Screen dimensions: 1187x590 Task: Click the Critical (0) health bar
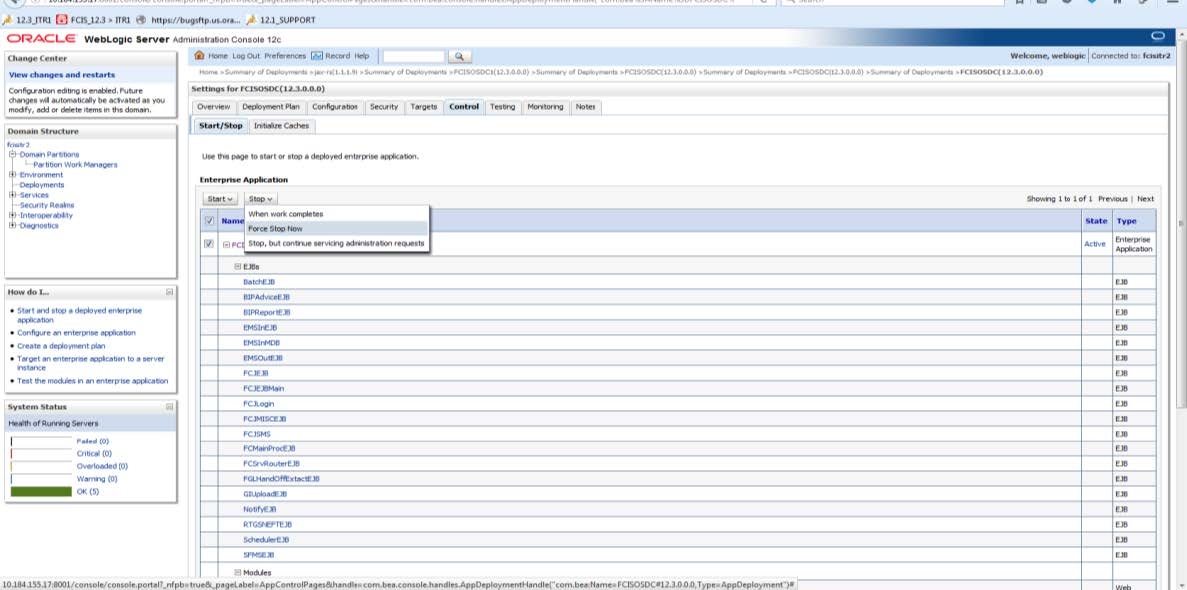tap(42, 453)
